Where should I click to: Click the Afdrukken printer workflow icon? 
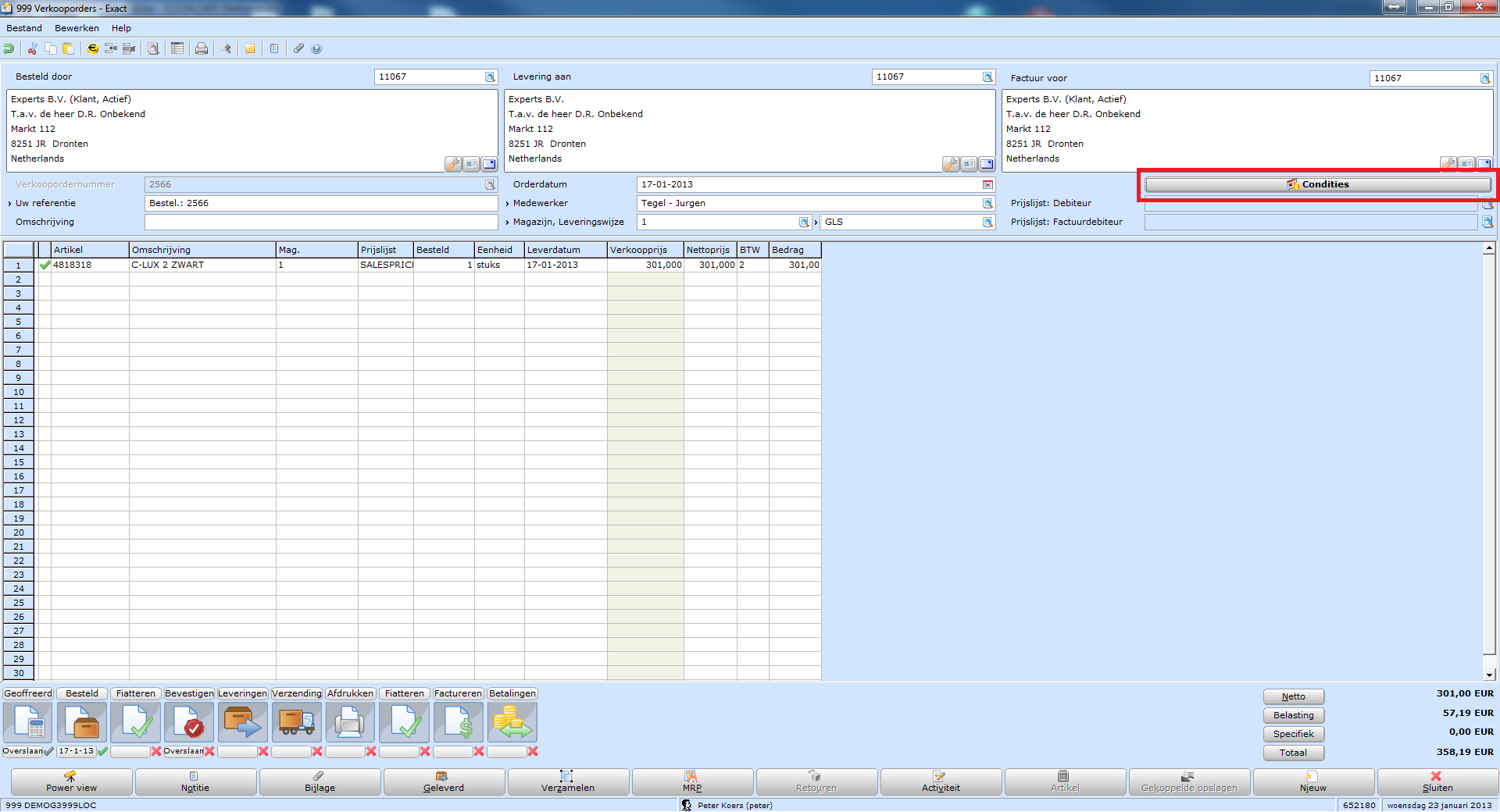pos(350,722)
